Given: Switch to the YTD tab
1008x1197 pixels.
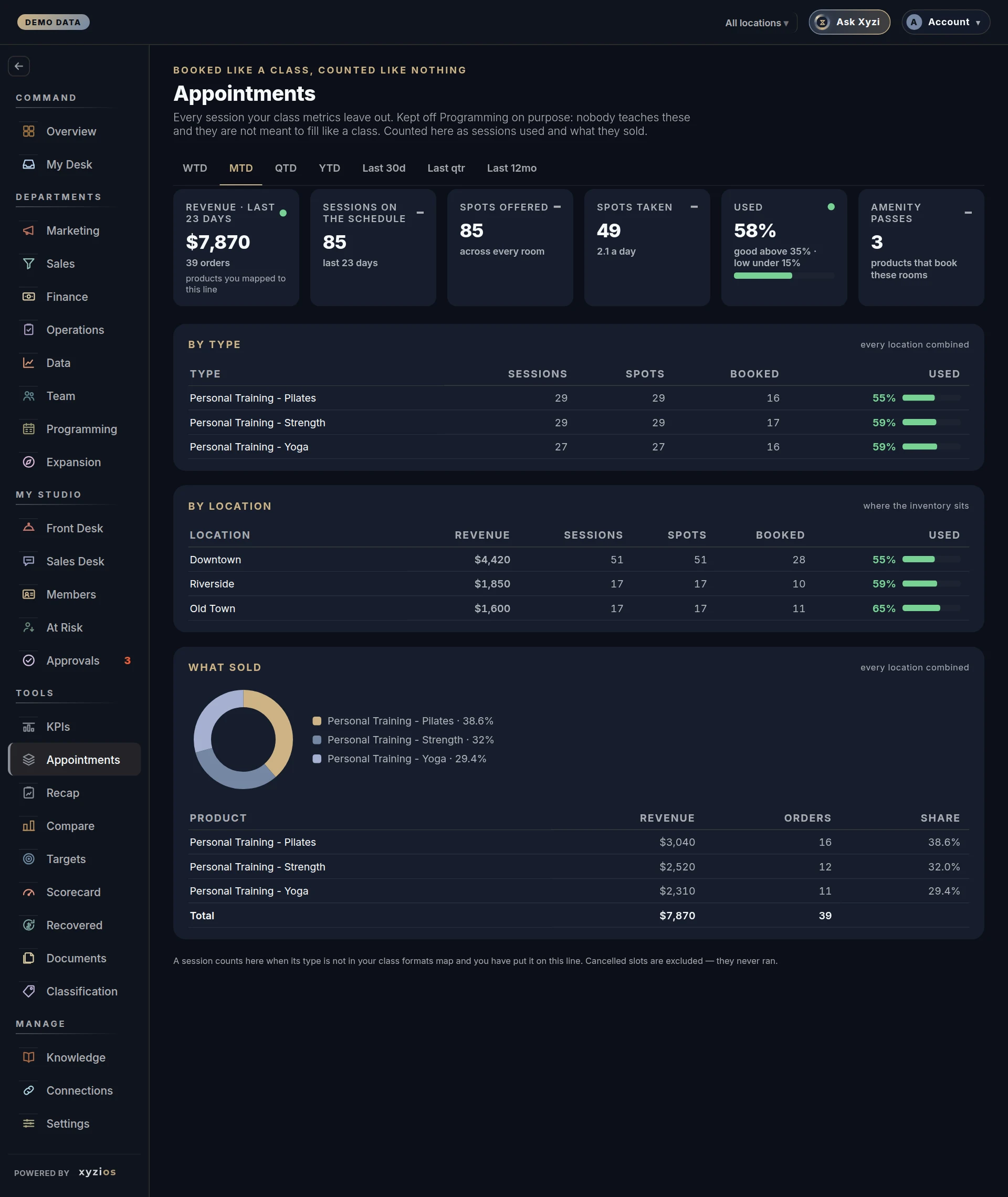Looking at the screenshot, I should [329, 169].
